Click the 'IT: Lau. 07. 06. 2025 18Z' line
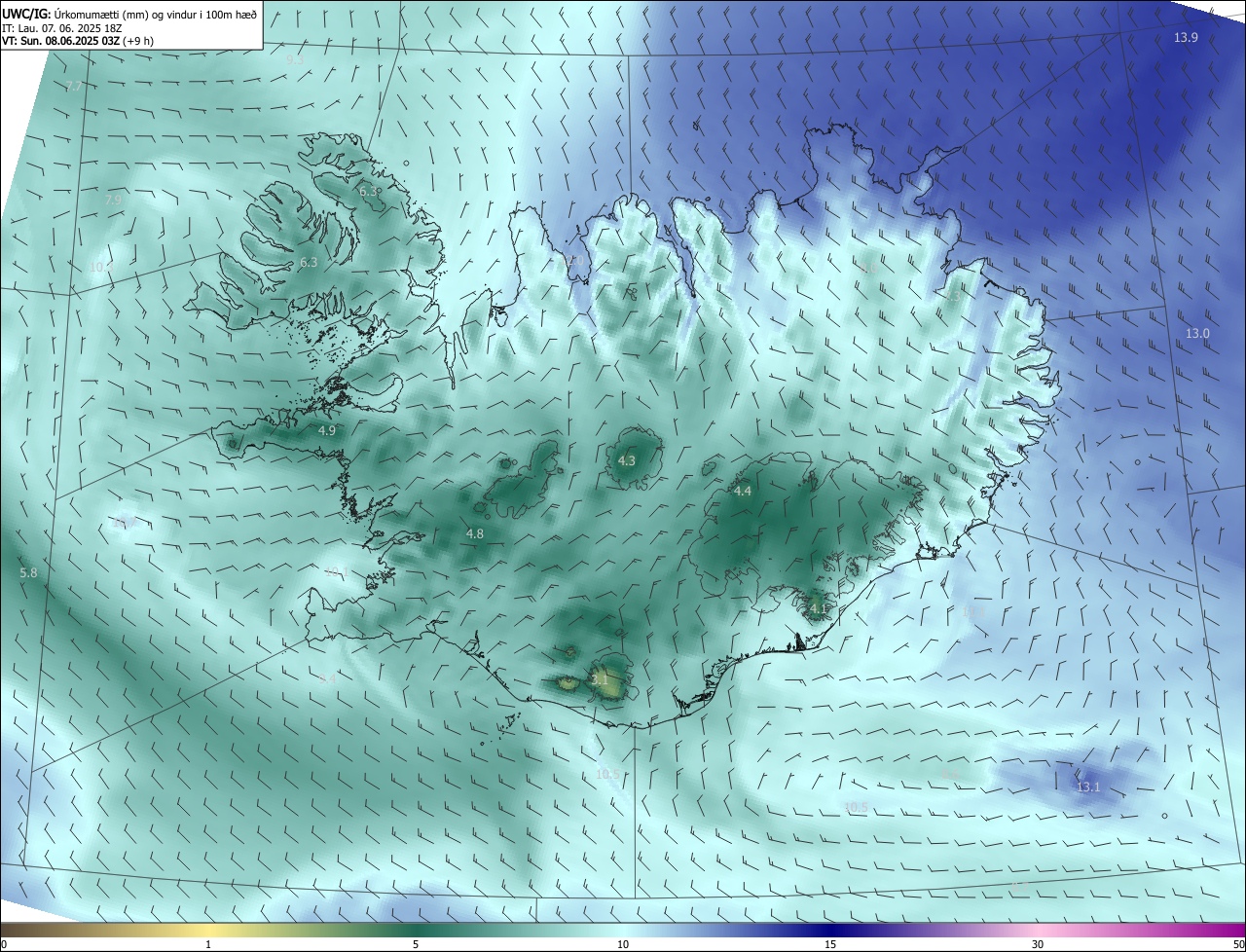 [x=61, y=28]
